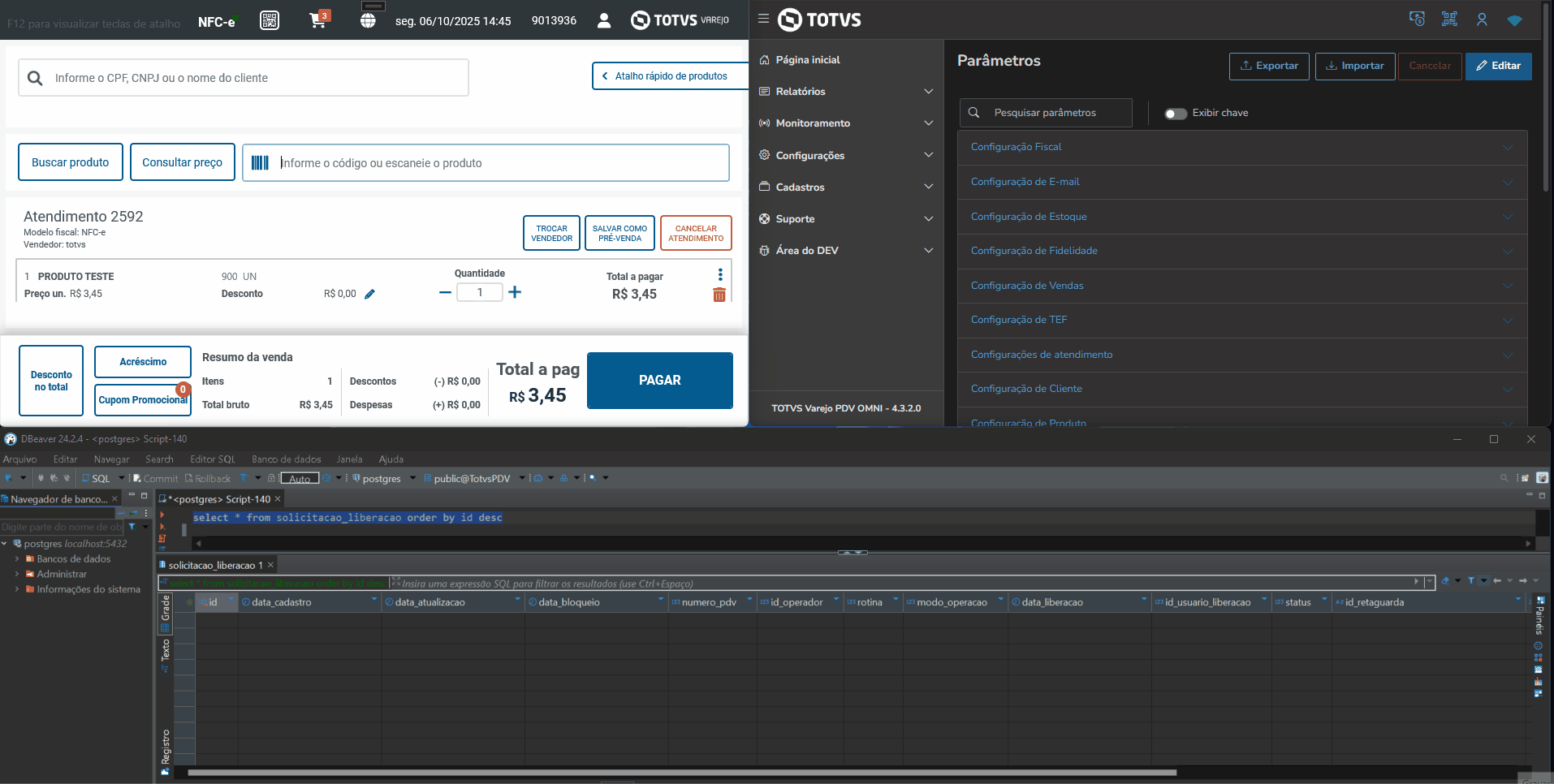Click the eraser icon beside the results filter
Viewport: 1554px width, 784px height.
point(1445,580)
